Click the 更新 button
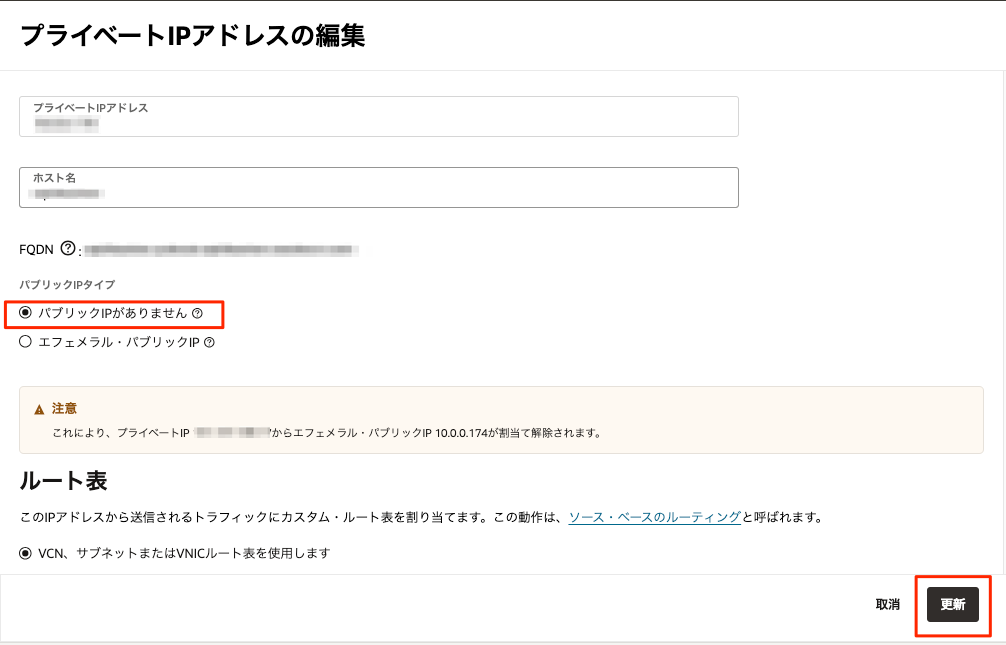 pyautogui.click(x=953, y=604)
